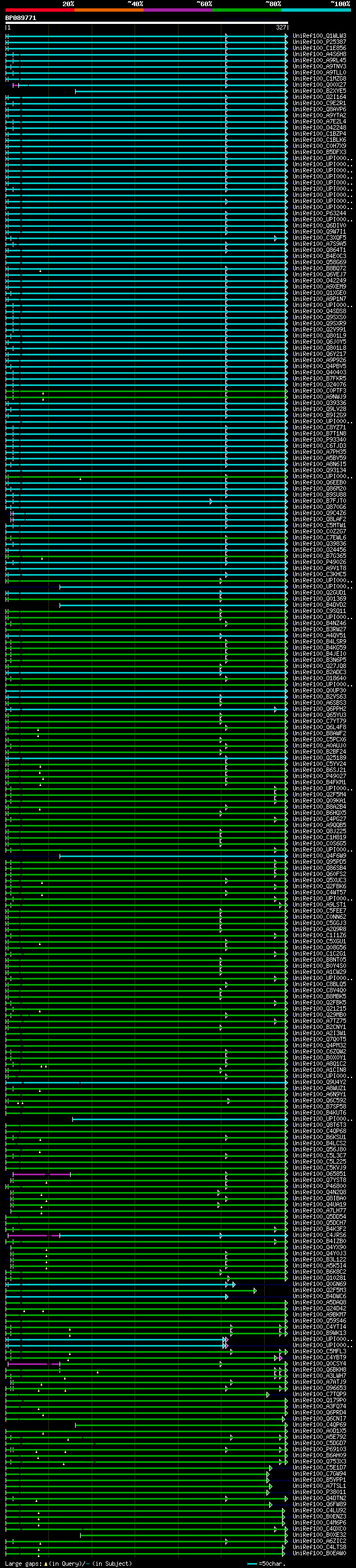Open hit UniRef100_A9RL45
The image size is (356, 1568).
point(319,60)
